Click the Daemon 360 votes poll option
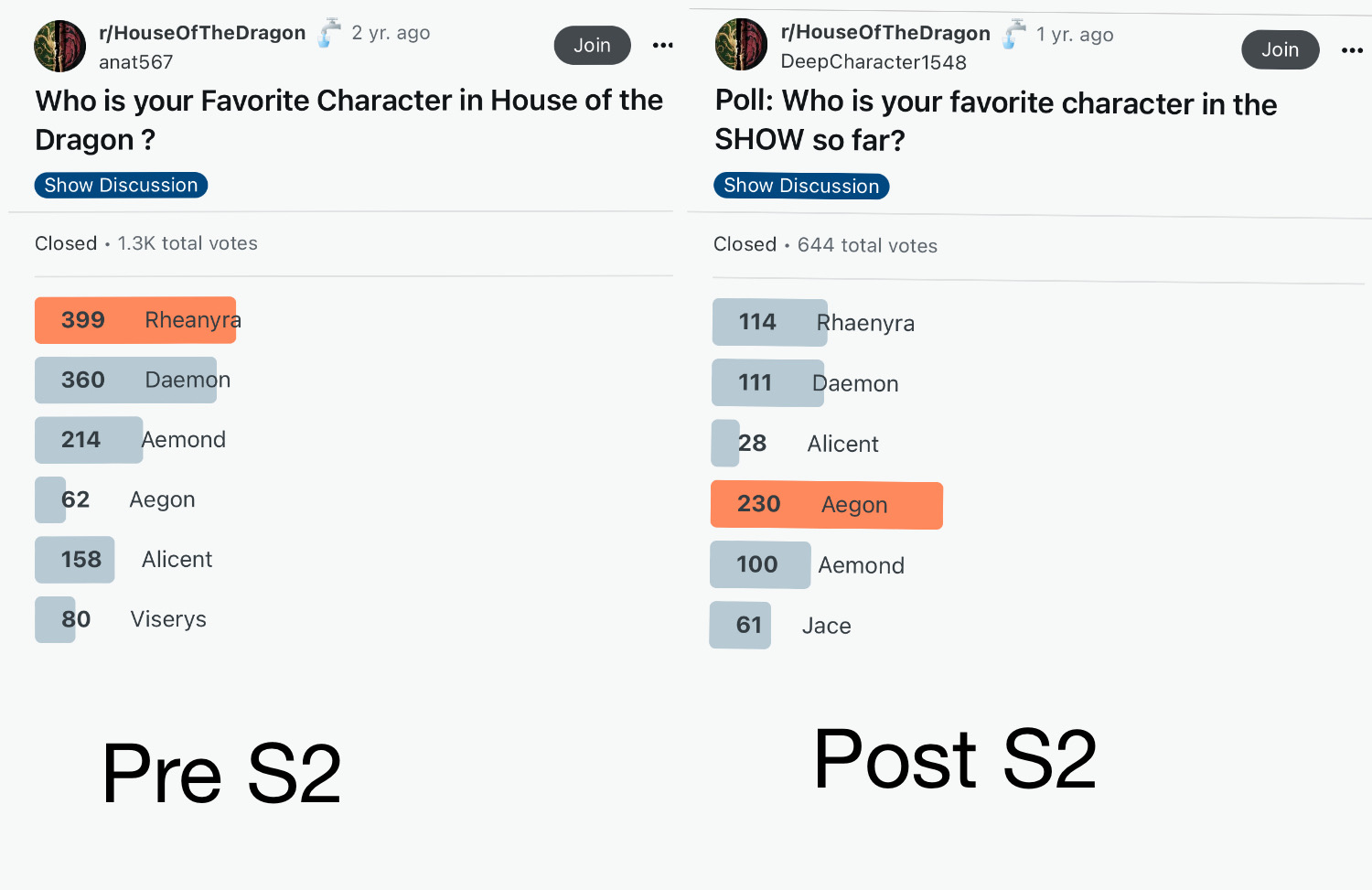The image size is (1372, 890). coord(133,380)
